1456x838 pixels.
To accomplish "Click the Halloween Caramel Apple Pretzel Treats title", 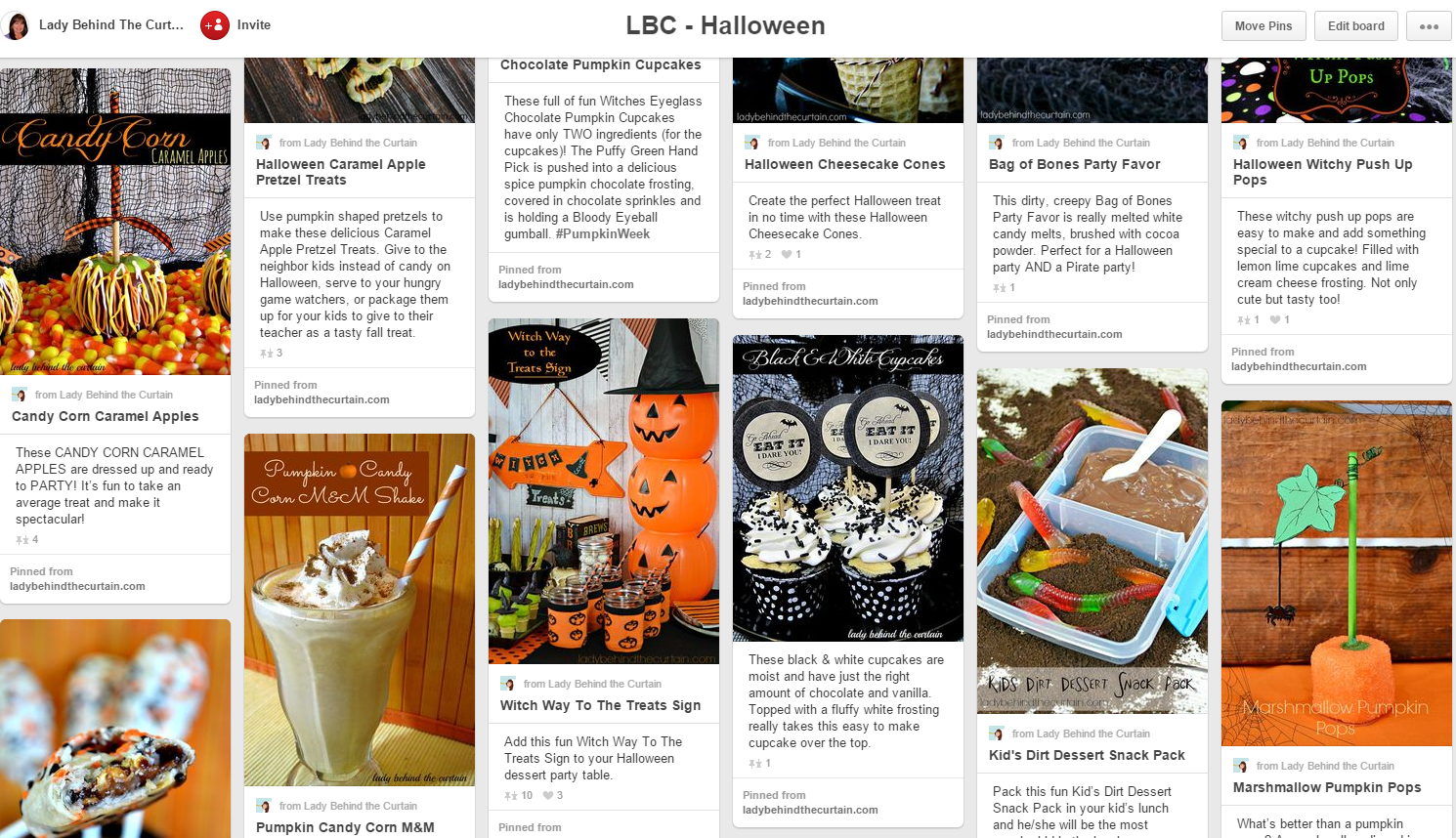I will (341, 173).
